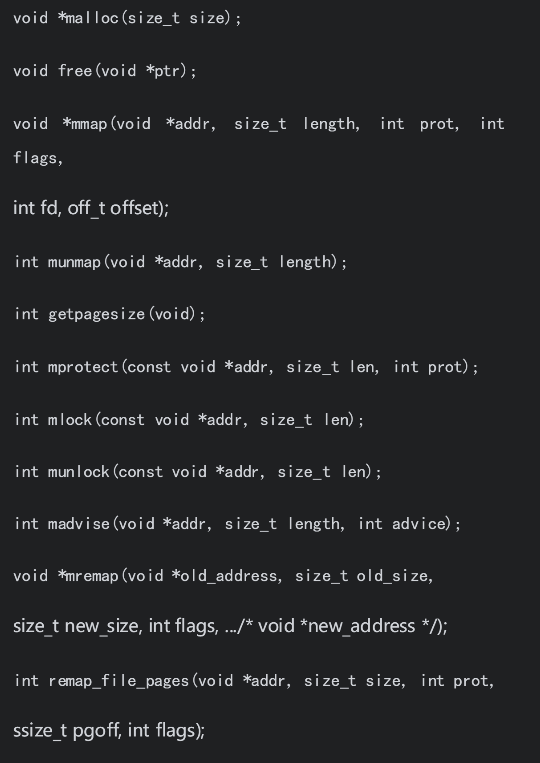Click the getpagesize(void) line

(110, 314)
